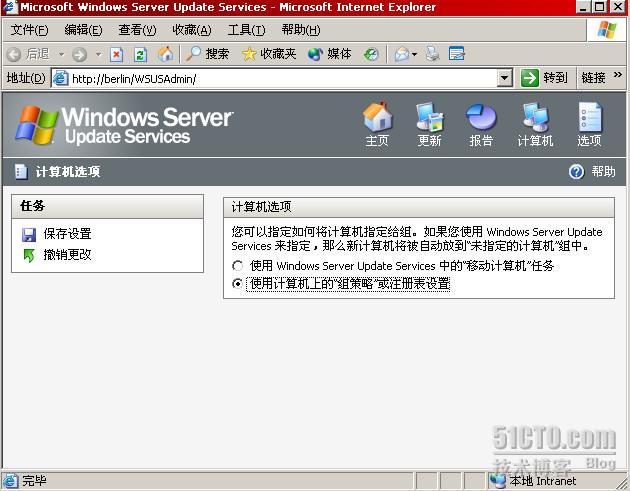Image resolution: width=630 pixels, height=491 pixels.
Task: Click the '完毕' status bar text
Action: click(35, 481)
